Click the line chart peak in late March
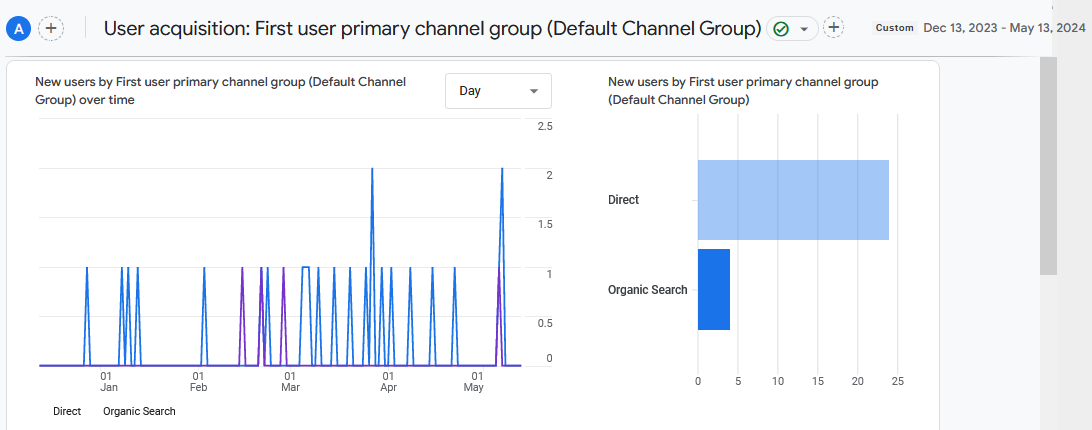The image size is (1092, 430). coord(372,170)
